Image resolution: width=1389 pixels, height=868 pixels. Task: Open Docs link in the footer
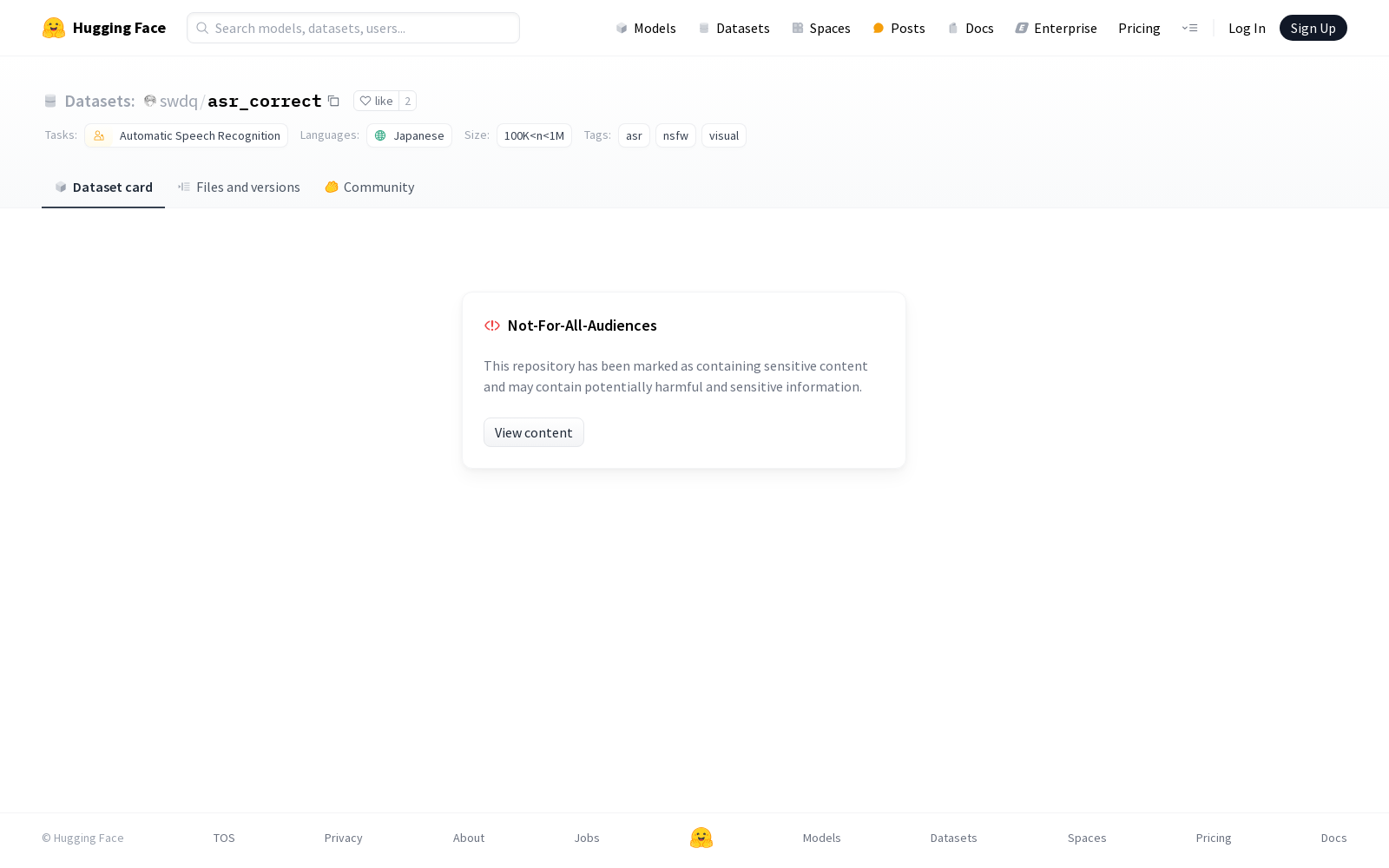click(1334, 838)
